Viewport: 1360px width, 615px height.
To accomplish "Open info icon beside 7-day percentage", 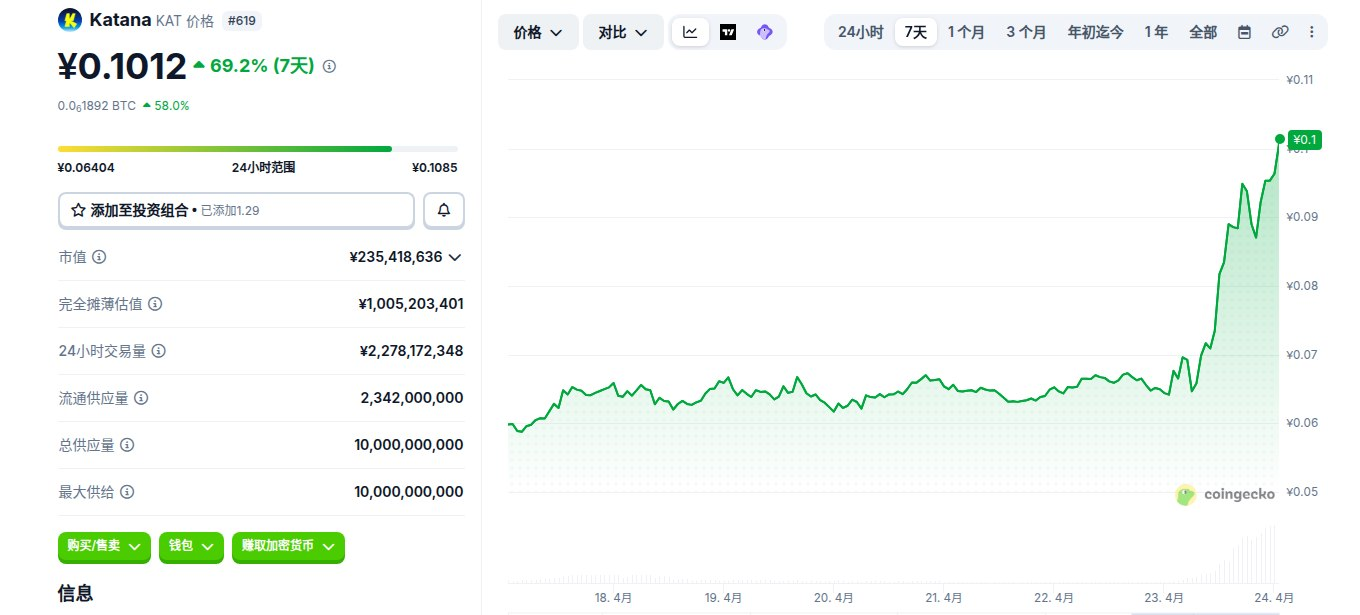I will [330, 67].
